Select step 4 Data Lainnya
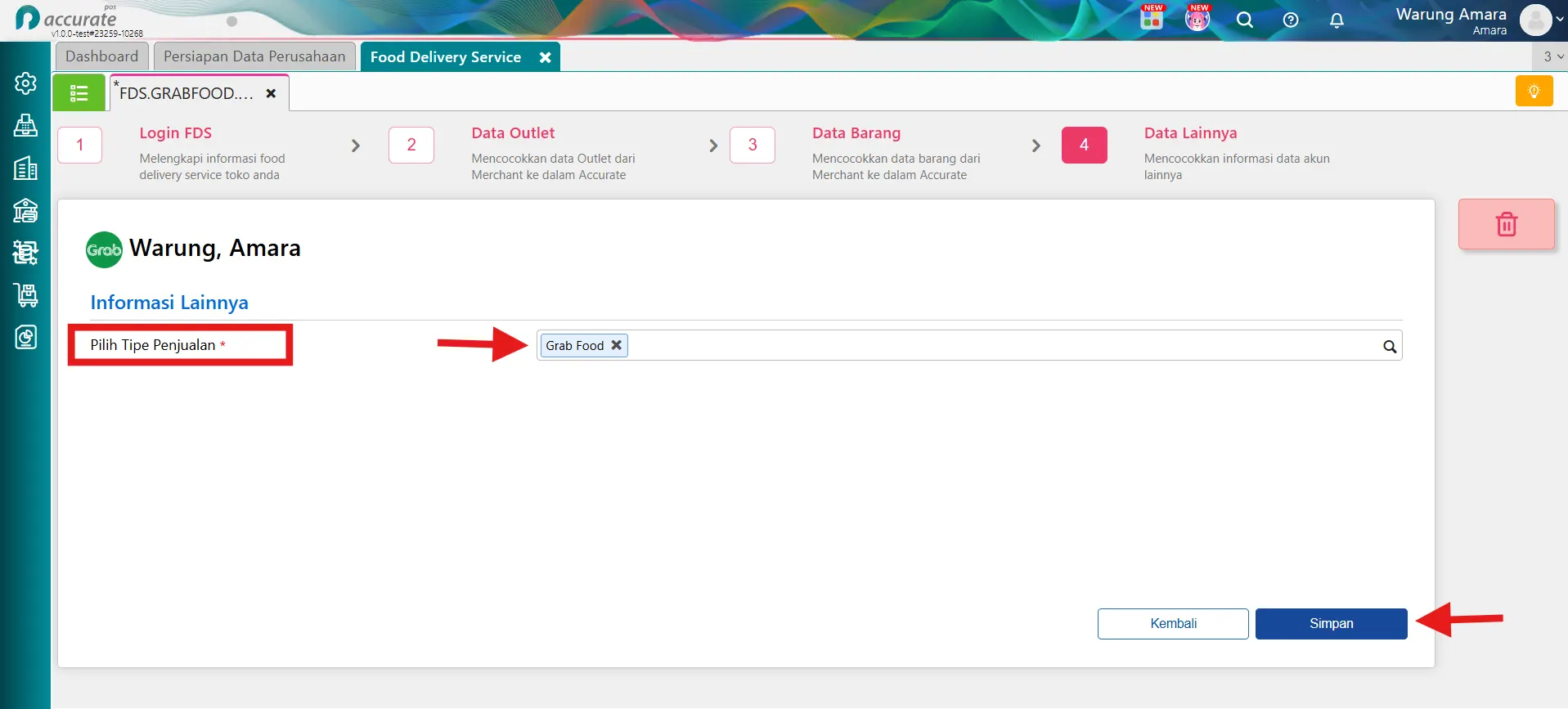Viewport: 1568px width, 709px height. [1084, 145]
